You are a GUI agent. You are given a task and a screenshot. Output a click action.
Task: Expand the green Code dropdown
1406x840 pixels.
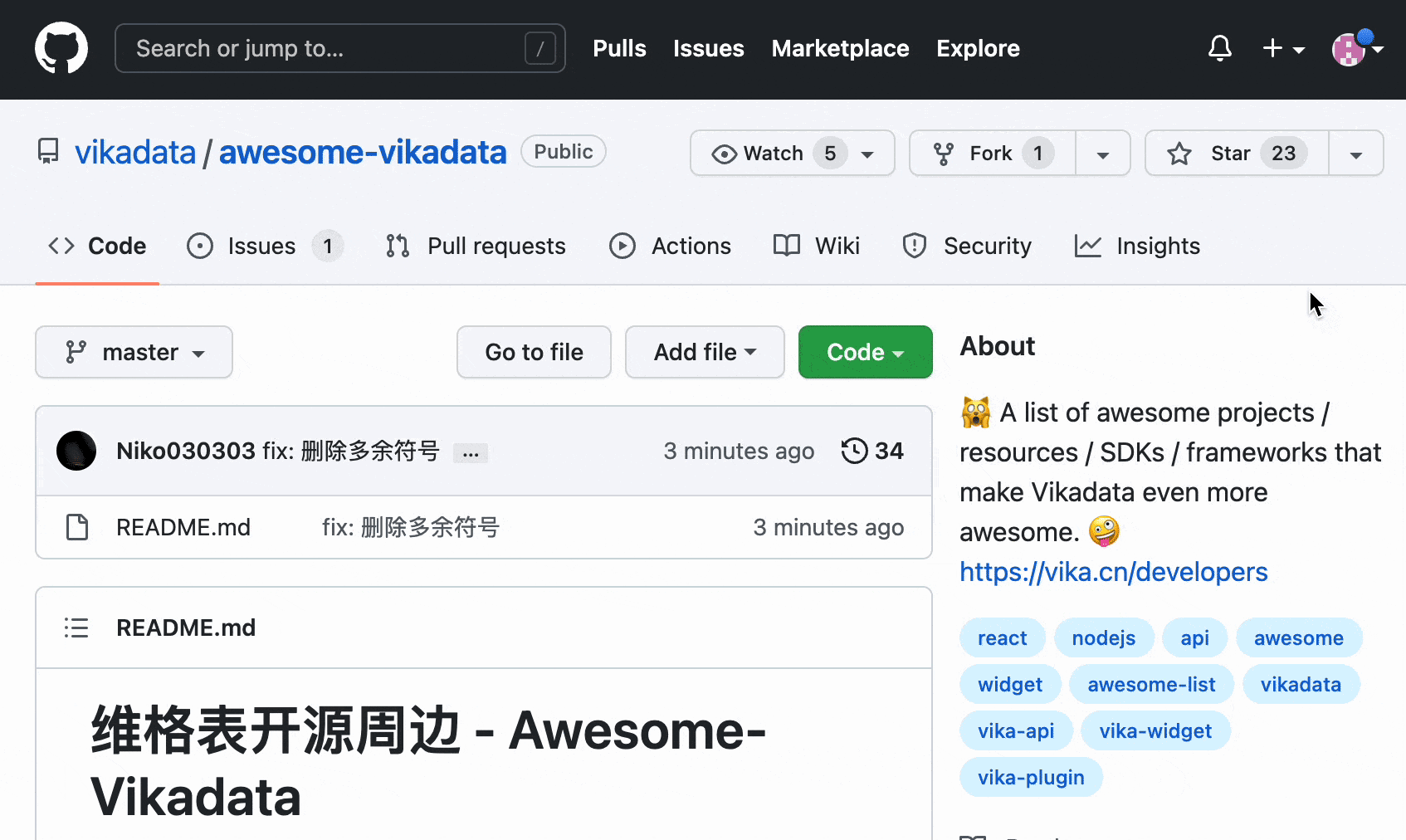coord(865,352)
